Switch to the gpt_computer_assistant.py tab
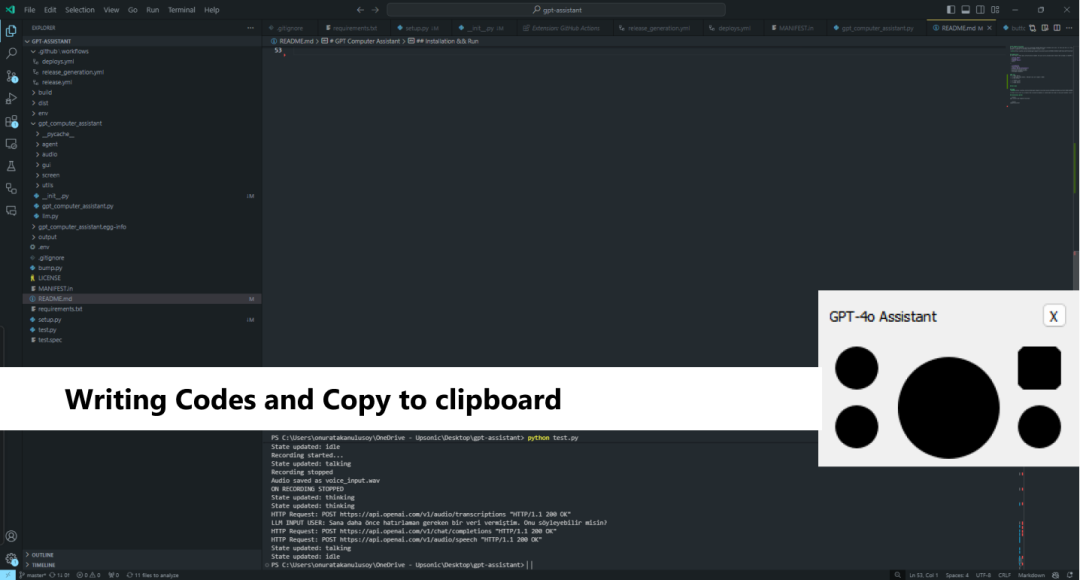Image resolution: width=1080 pixels, height=580 pixels. (x=874, y=28)
